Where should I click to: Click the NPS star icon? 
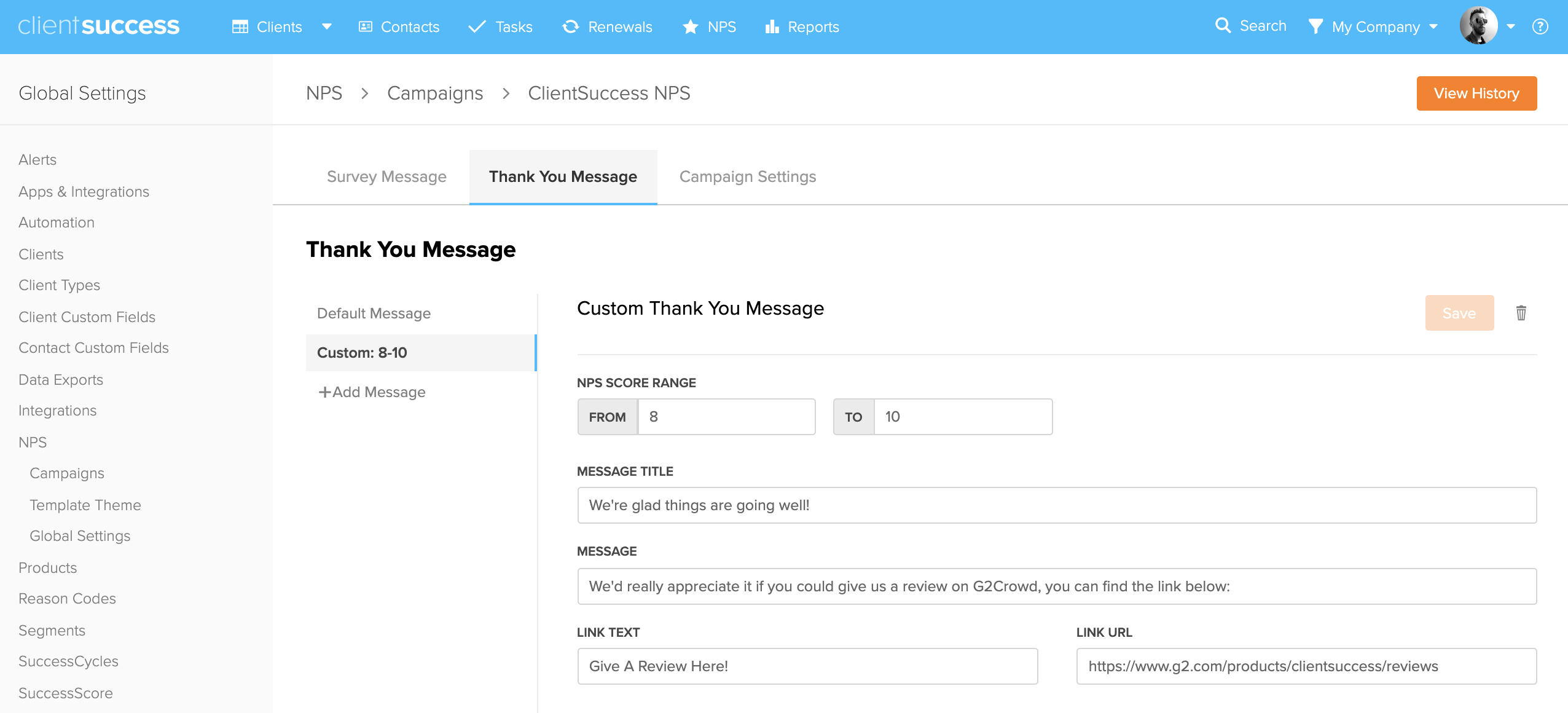(691, 26)
